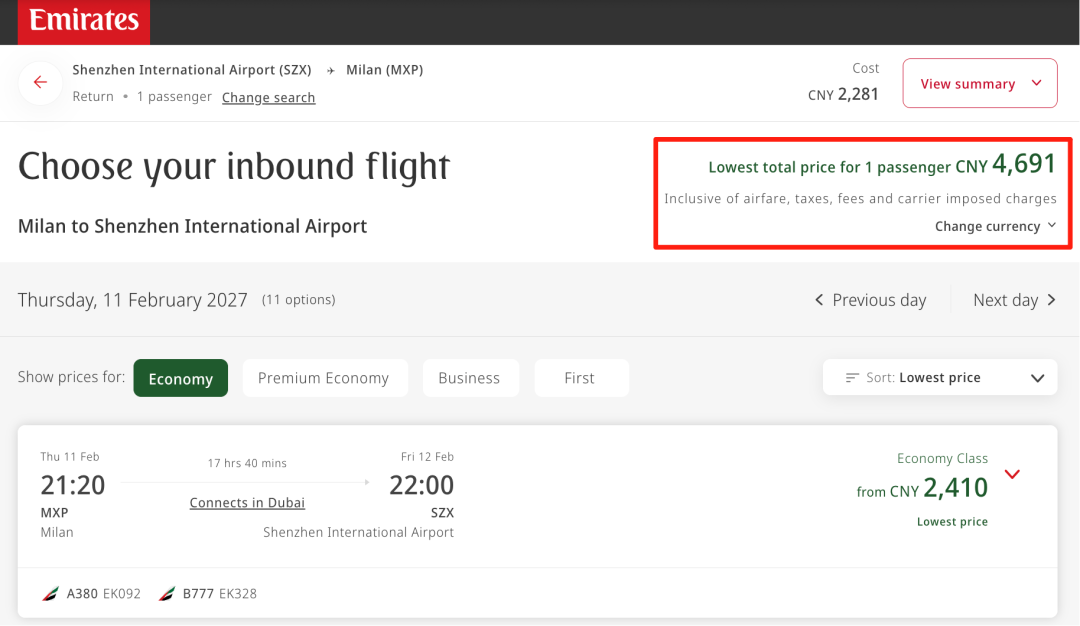
Task: Click the B777 aircraft tail icon
Action: click(166, 594)
